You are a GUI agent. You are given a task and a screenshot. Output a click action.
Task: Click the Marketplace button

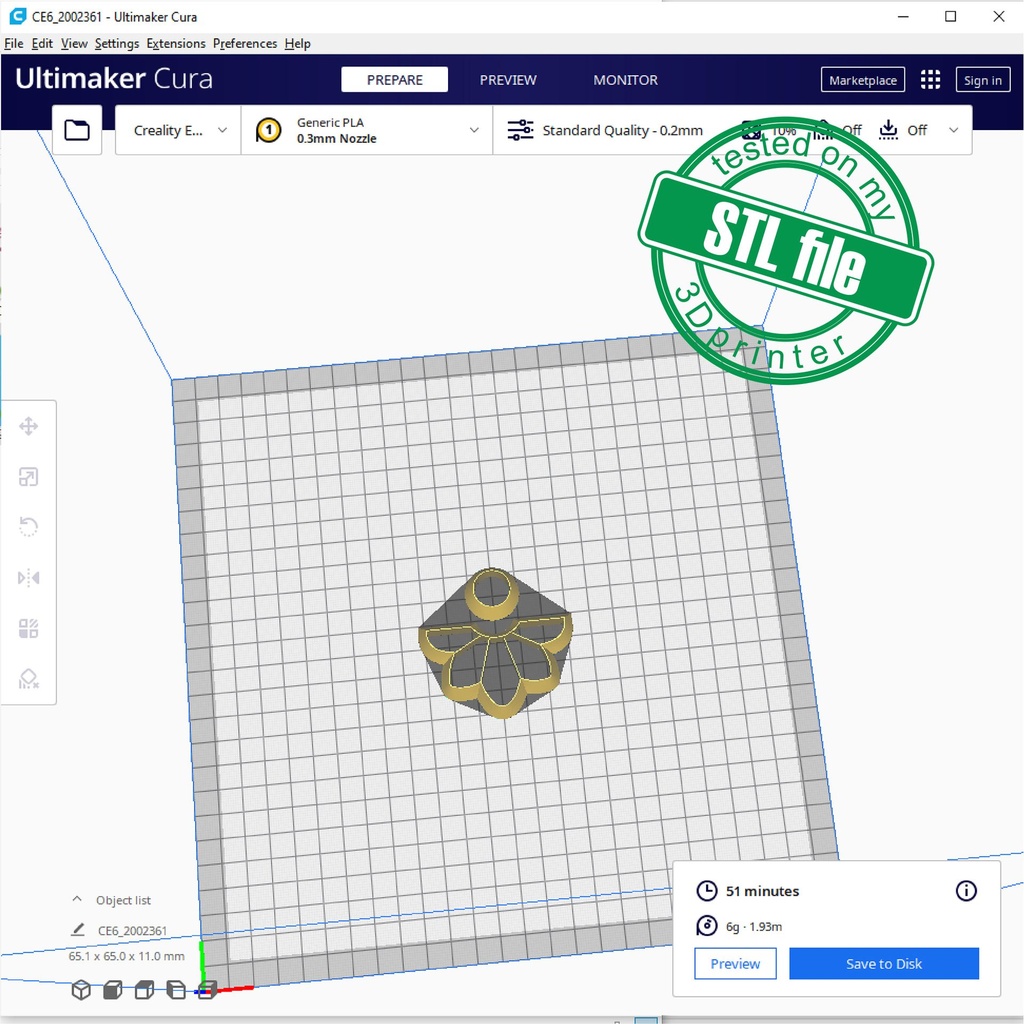(862, 81)
